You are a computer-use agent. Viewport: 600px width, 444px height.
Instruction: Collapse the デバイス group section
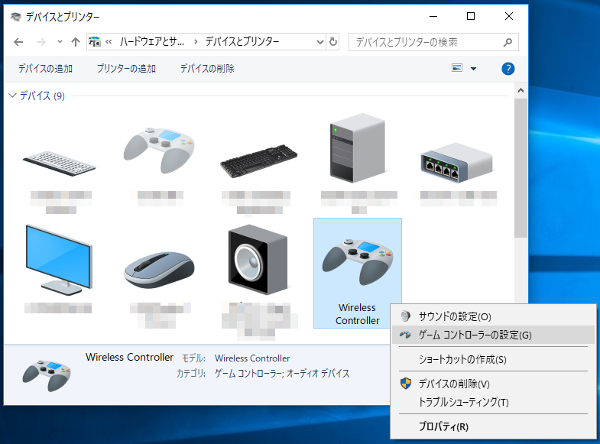12,96
